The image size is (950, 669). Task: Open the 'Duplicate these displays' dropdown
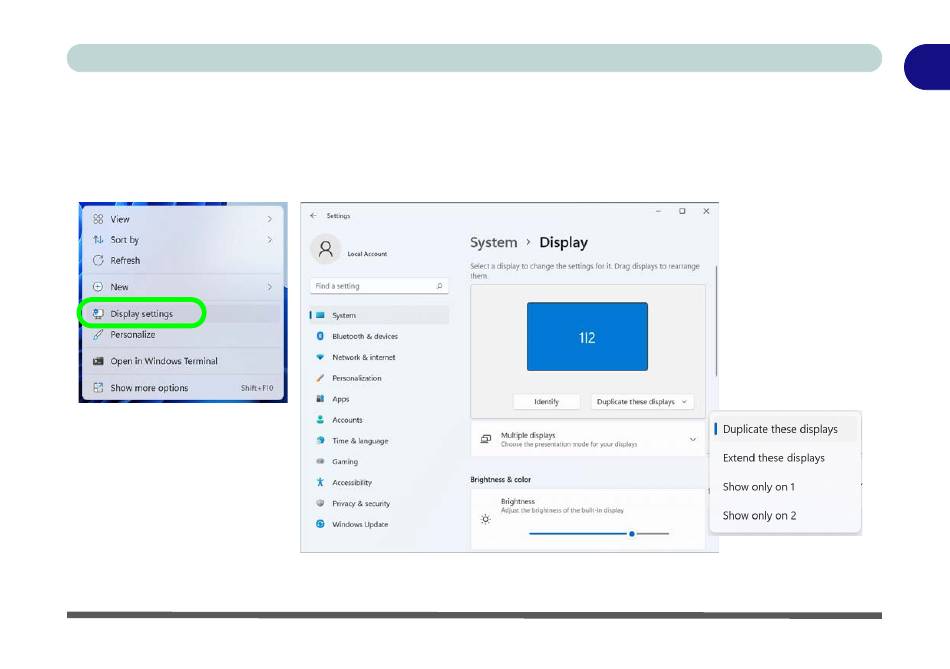(x=641, y=402)
